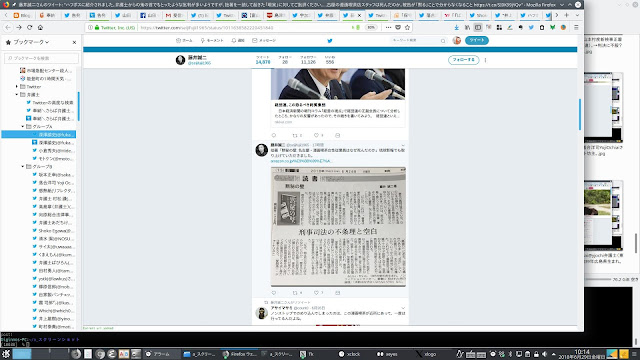The width and height of the screenshot is (640, 360).
Task: Open the Shoko Egawa bookmark
Action: pos(53,231)
